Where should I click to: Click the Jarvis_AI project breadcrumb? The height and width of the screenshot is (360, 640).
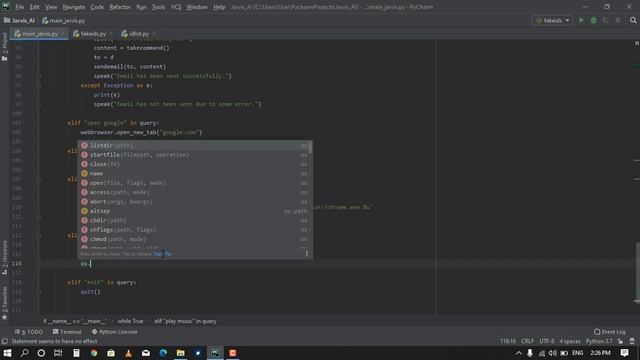pyautogui.click(x=19, y=20)
